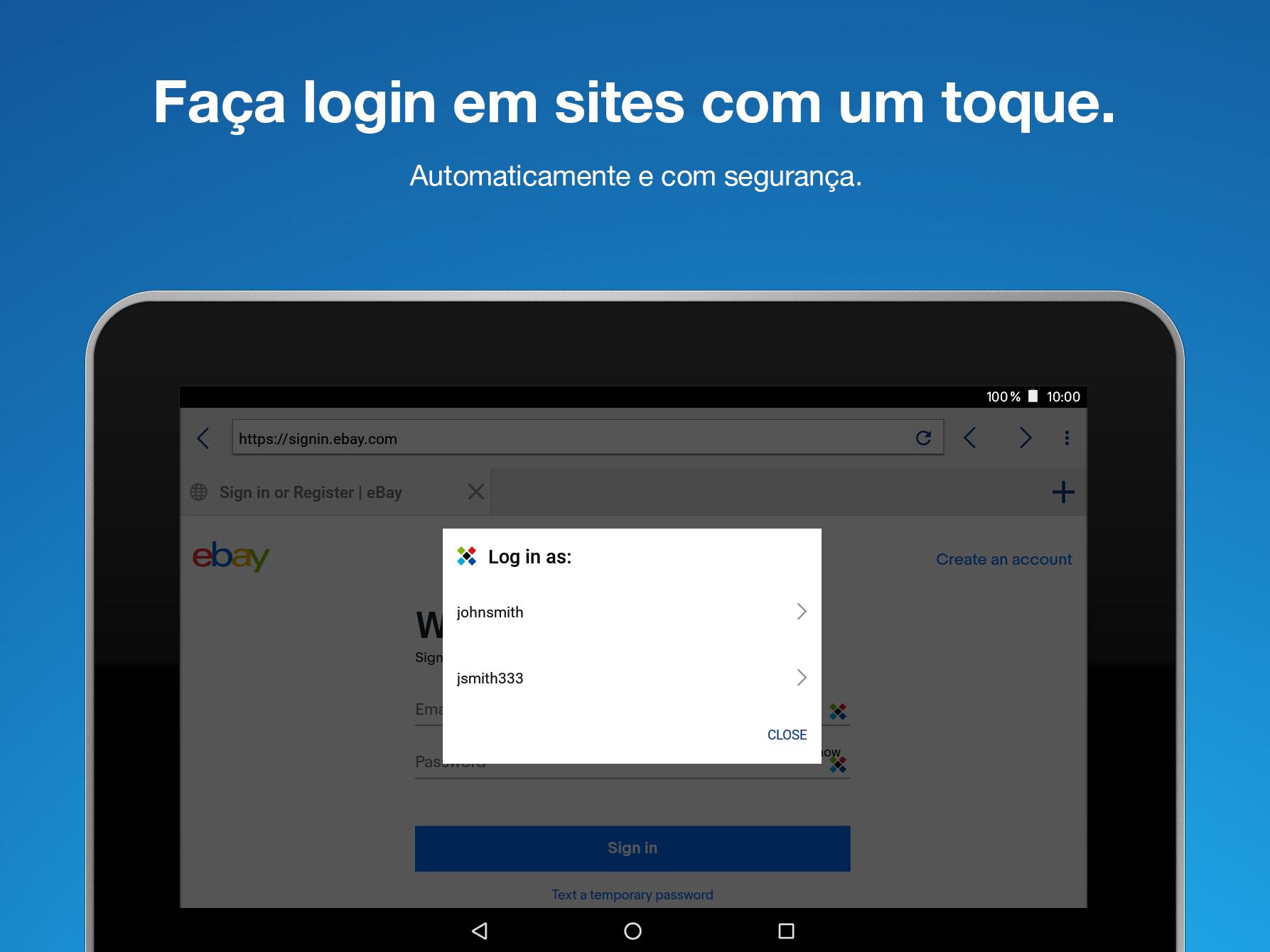
Task: Tap the Android home circle button
Action: click(x=633, y=931)
